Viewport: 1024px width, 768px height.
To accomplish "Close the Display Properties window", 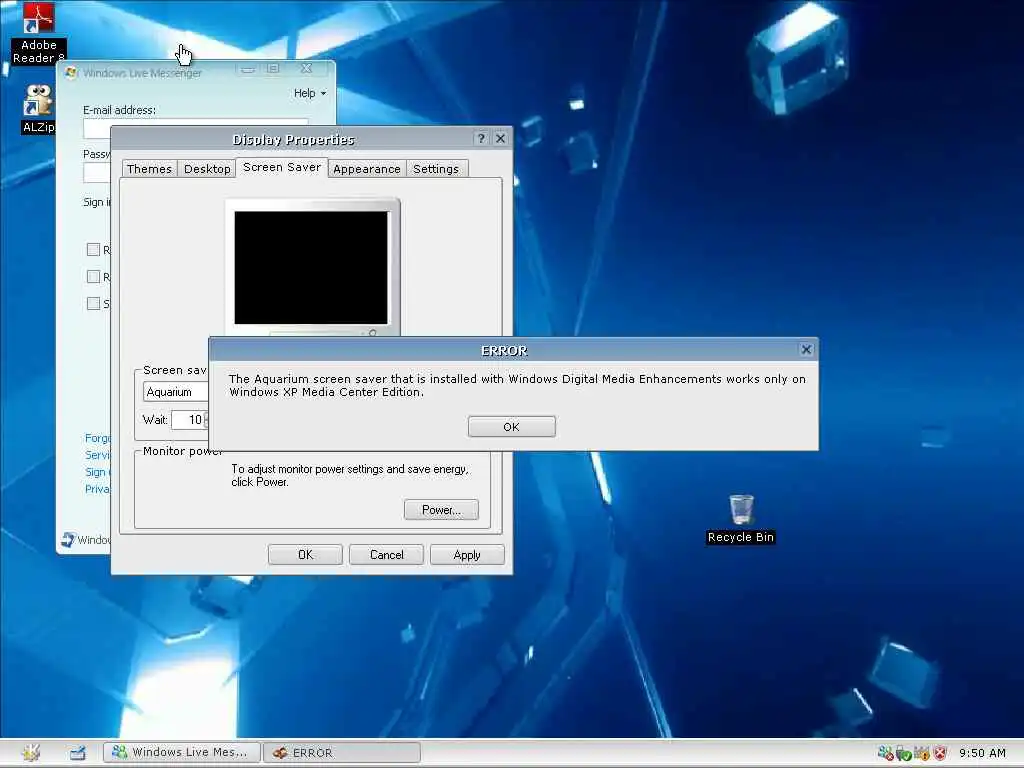I will point(500,138).
